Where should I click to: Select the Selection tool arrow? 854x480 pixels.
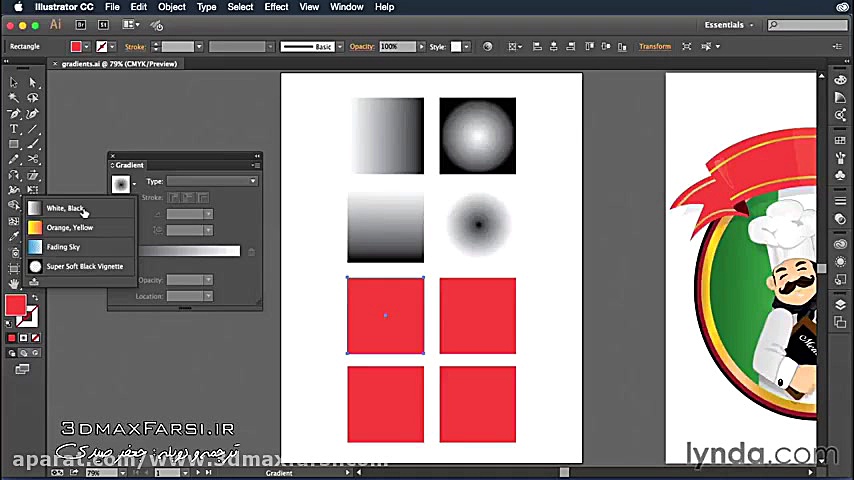coord(14,82)
